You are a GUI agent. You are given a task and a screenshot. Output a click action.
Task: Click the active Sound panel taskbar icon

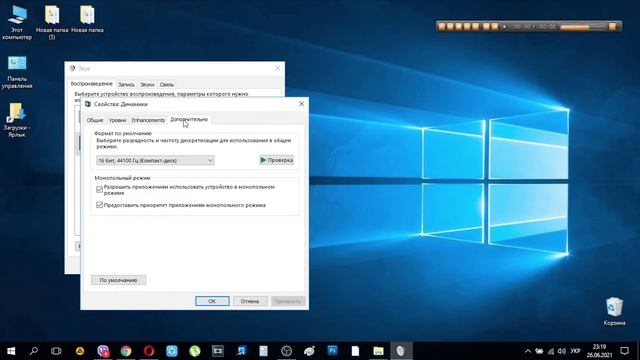pos(400,351)
